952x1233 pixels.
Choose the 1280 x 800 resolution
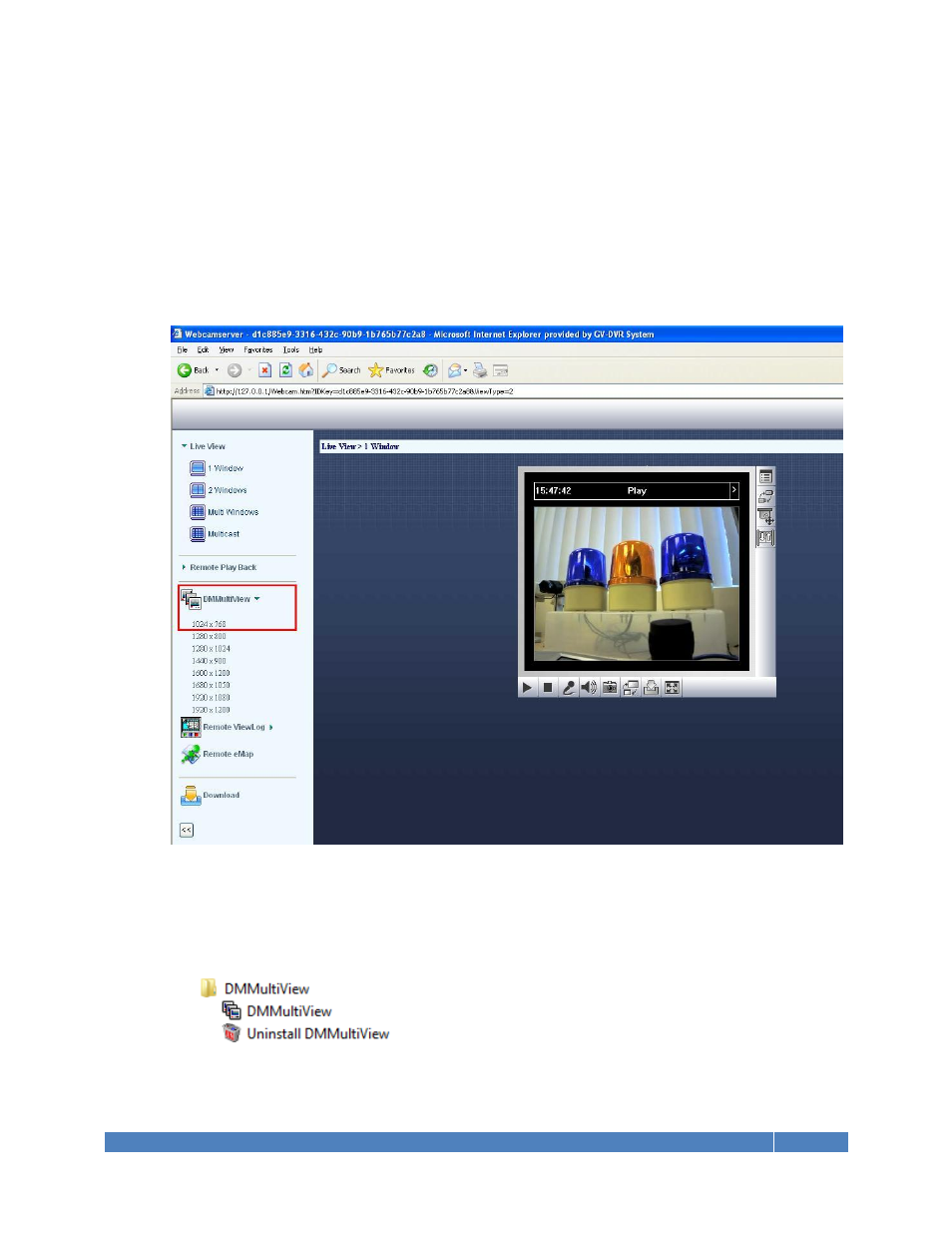[x=209, y=636]
